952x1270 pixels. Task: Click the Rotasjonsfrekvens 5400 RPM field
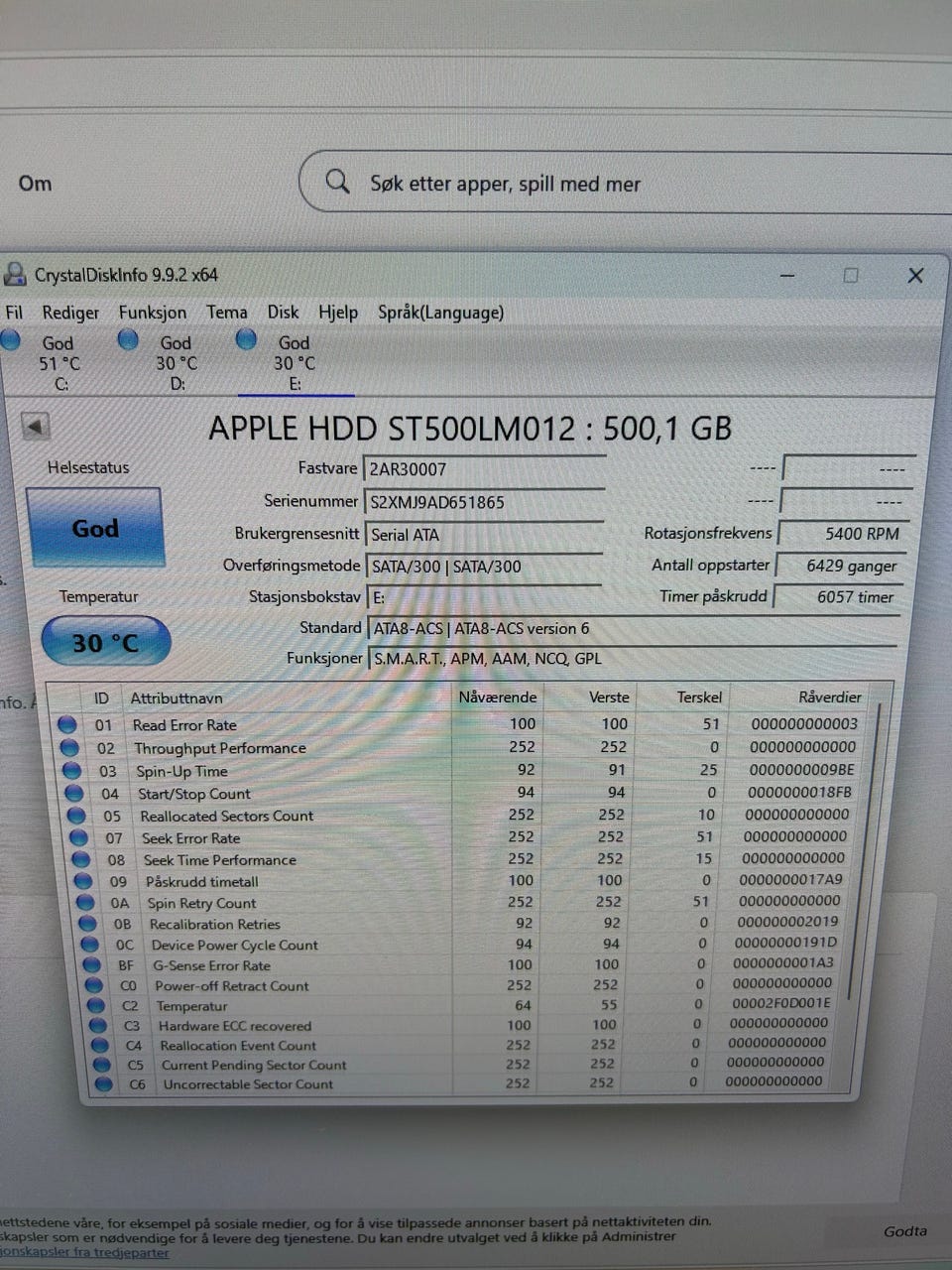click(x=841, y=533)
